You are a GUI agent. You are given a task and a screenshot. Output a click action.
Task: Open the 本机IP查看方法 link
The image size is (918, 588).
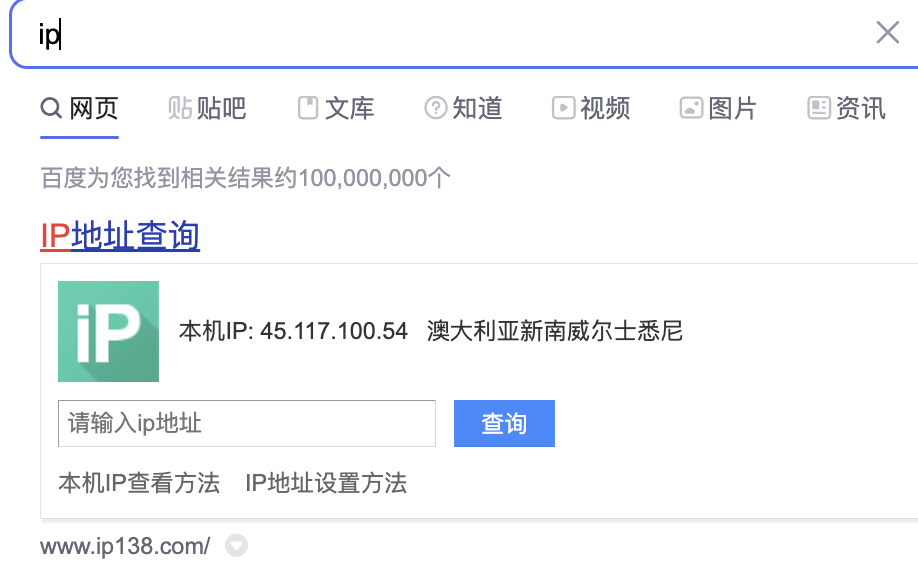139,484
